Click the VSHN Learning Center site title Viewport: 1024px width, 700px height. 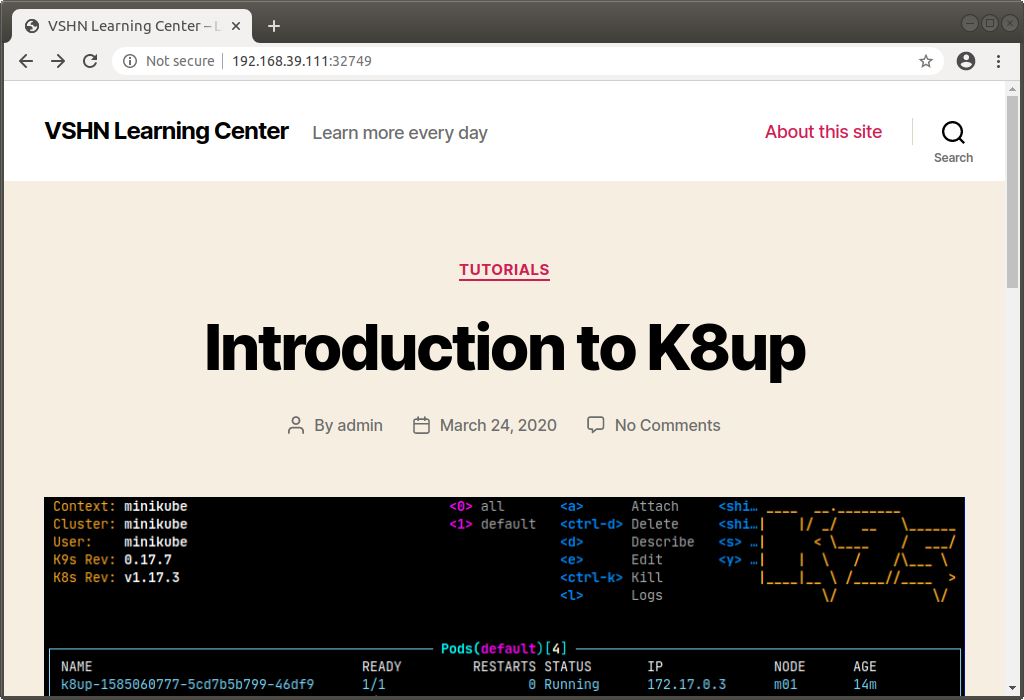coord(166,131)
